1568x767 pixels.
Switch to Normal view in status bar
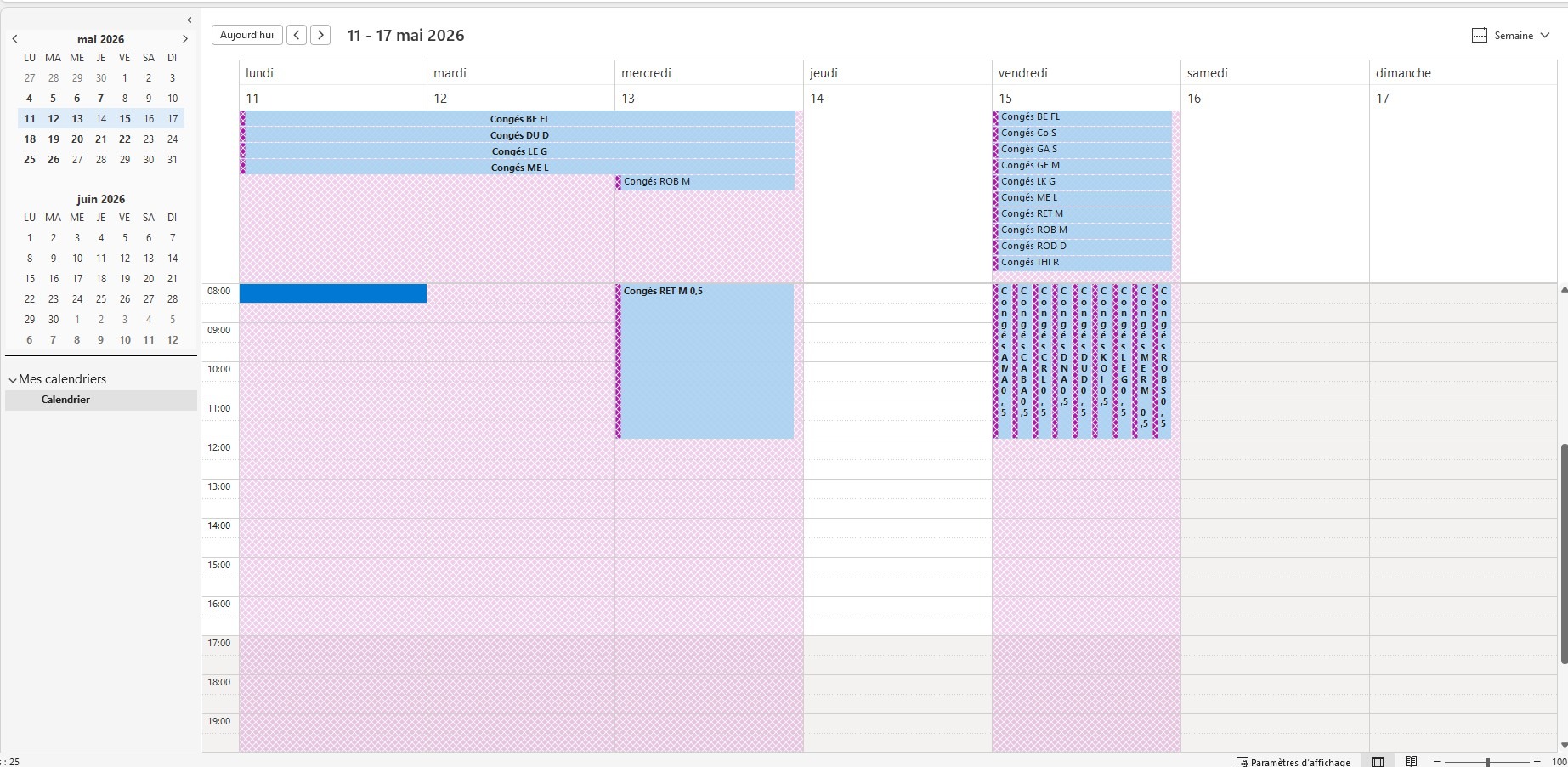[x=1378, y=761]
